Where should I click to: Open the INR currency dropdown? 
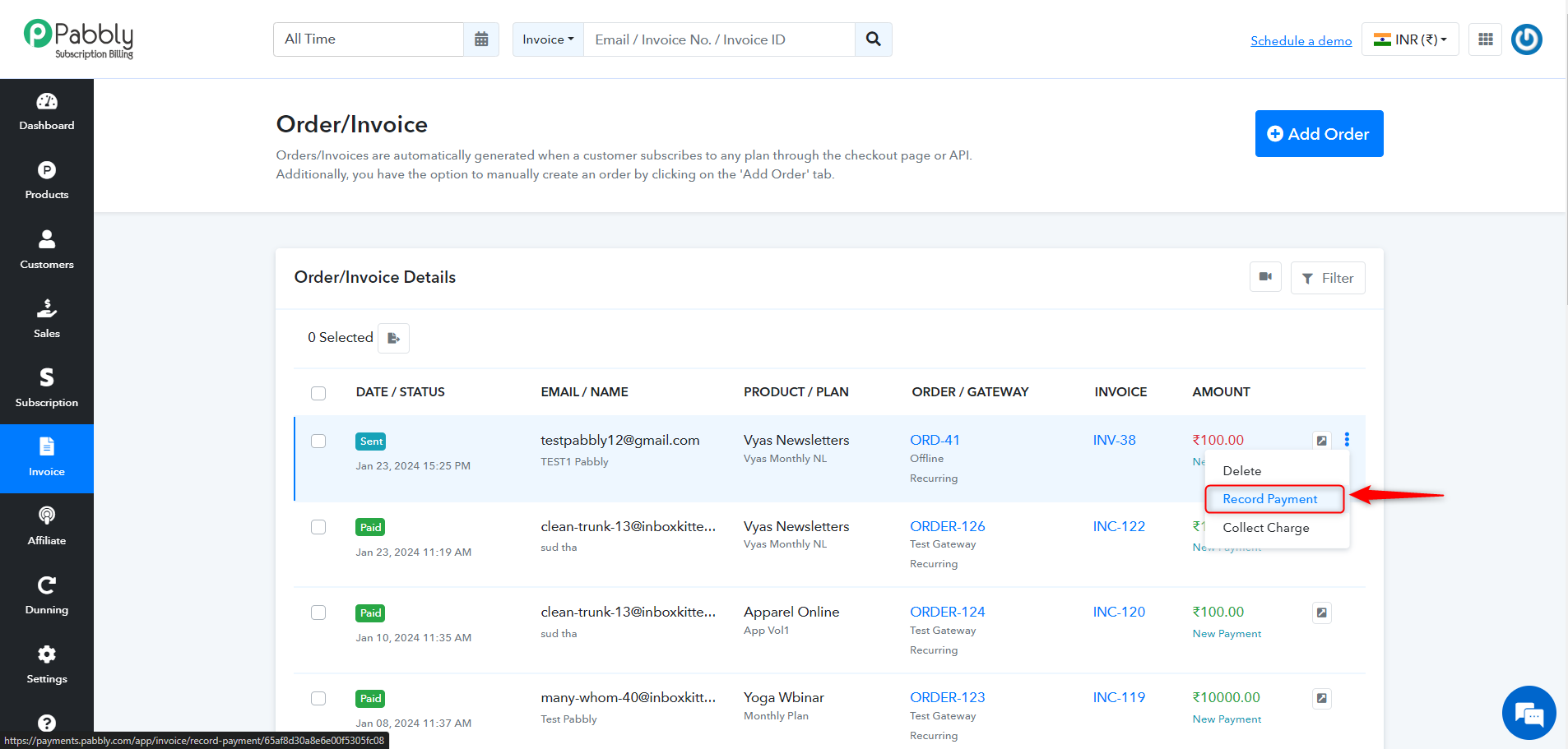(x=1410, y=39)
